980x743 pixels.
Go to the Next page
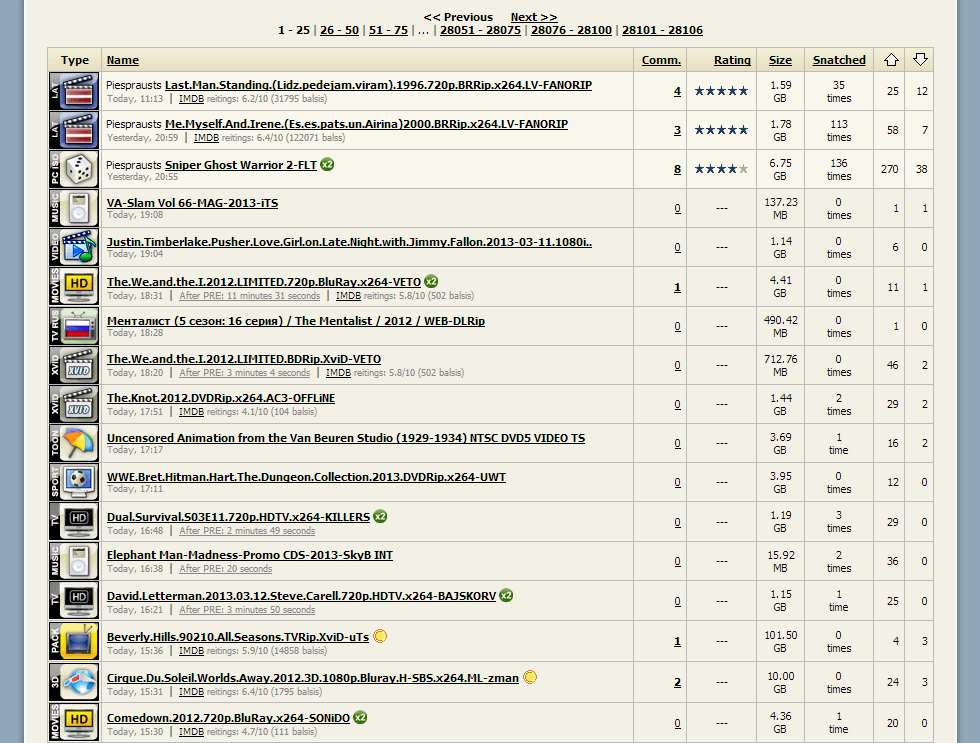534,17
